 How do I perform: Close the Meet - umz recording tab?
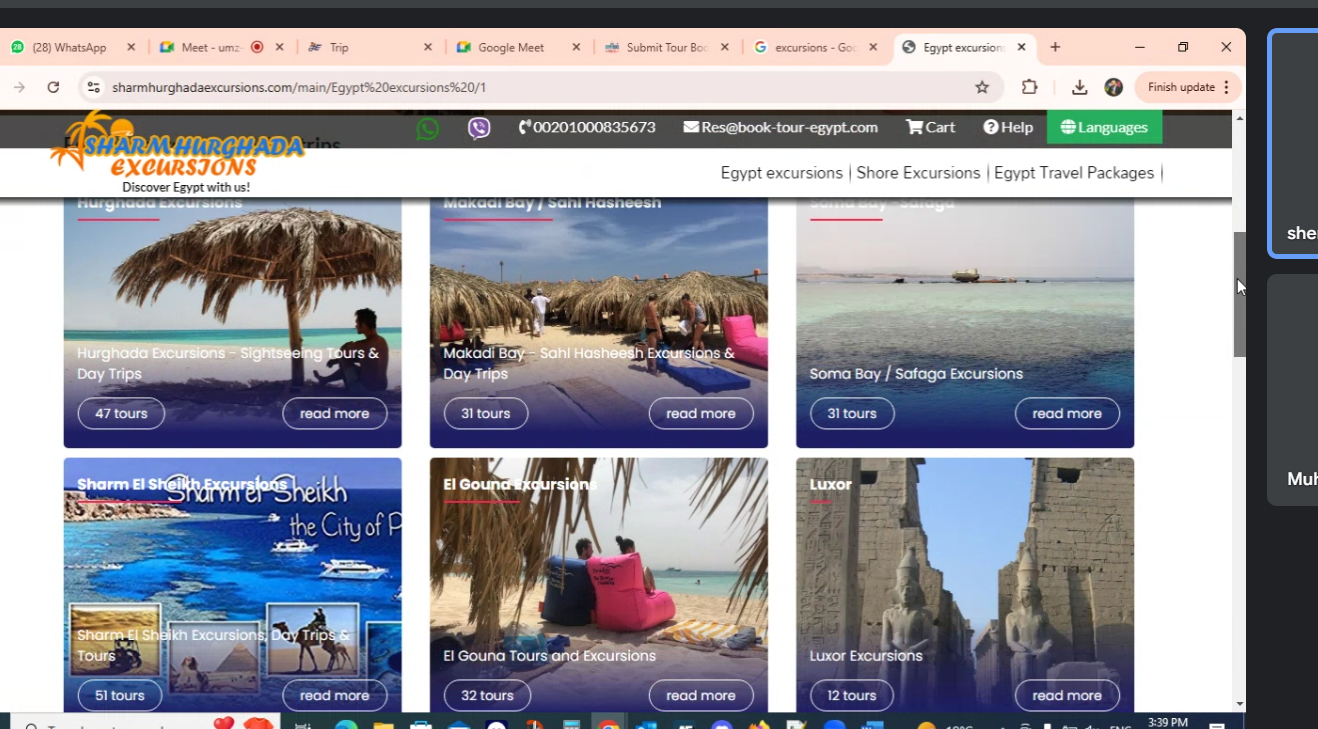(x=279, y=47)
